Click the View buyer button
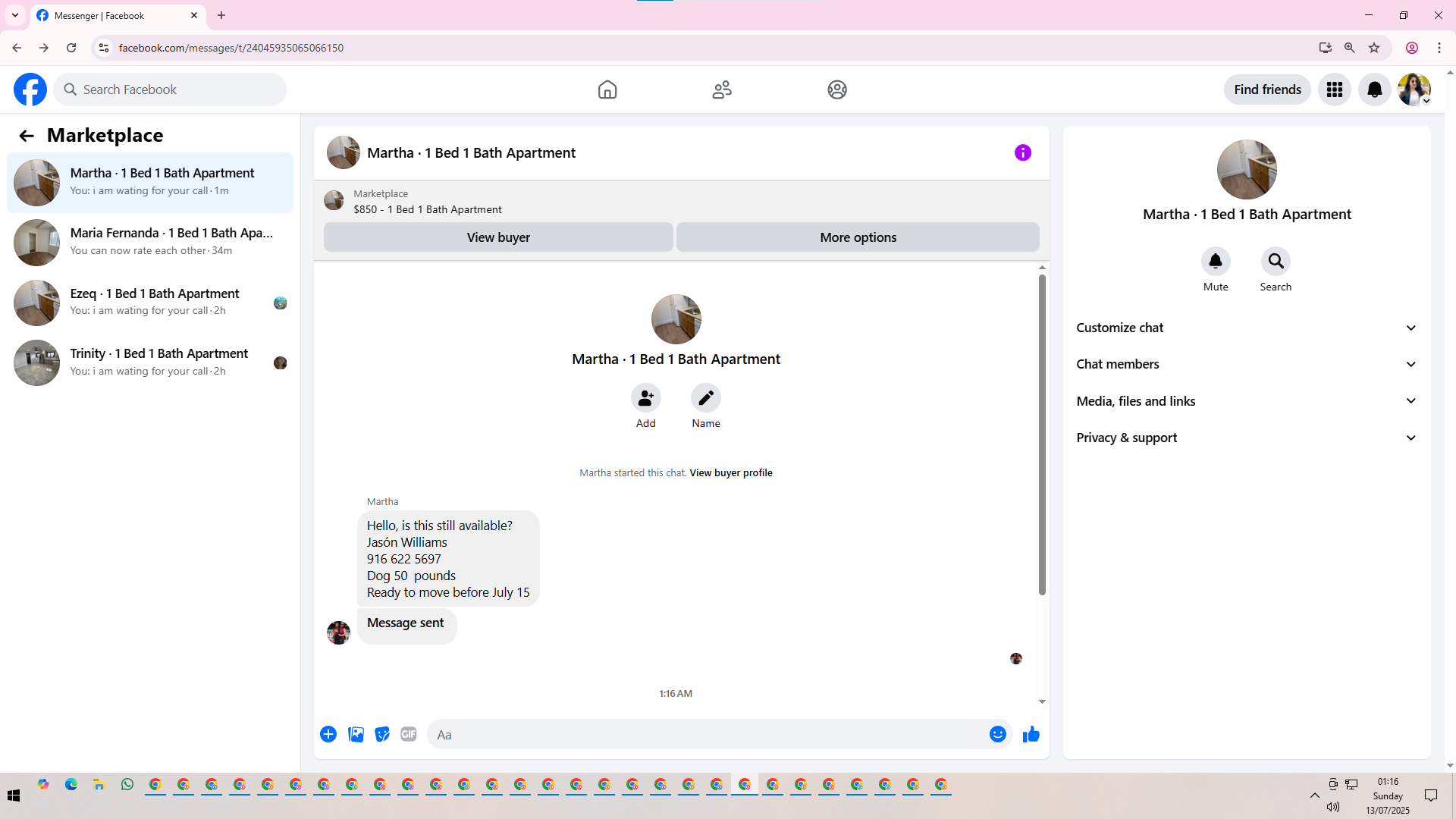1456x819 pixels. 498,237
